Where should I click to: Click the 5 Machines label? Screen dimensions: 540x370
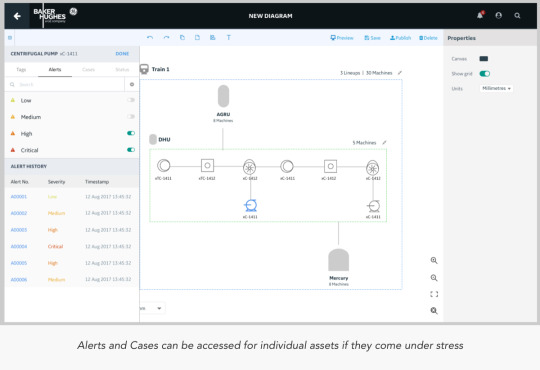click(364, 142)
